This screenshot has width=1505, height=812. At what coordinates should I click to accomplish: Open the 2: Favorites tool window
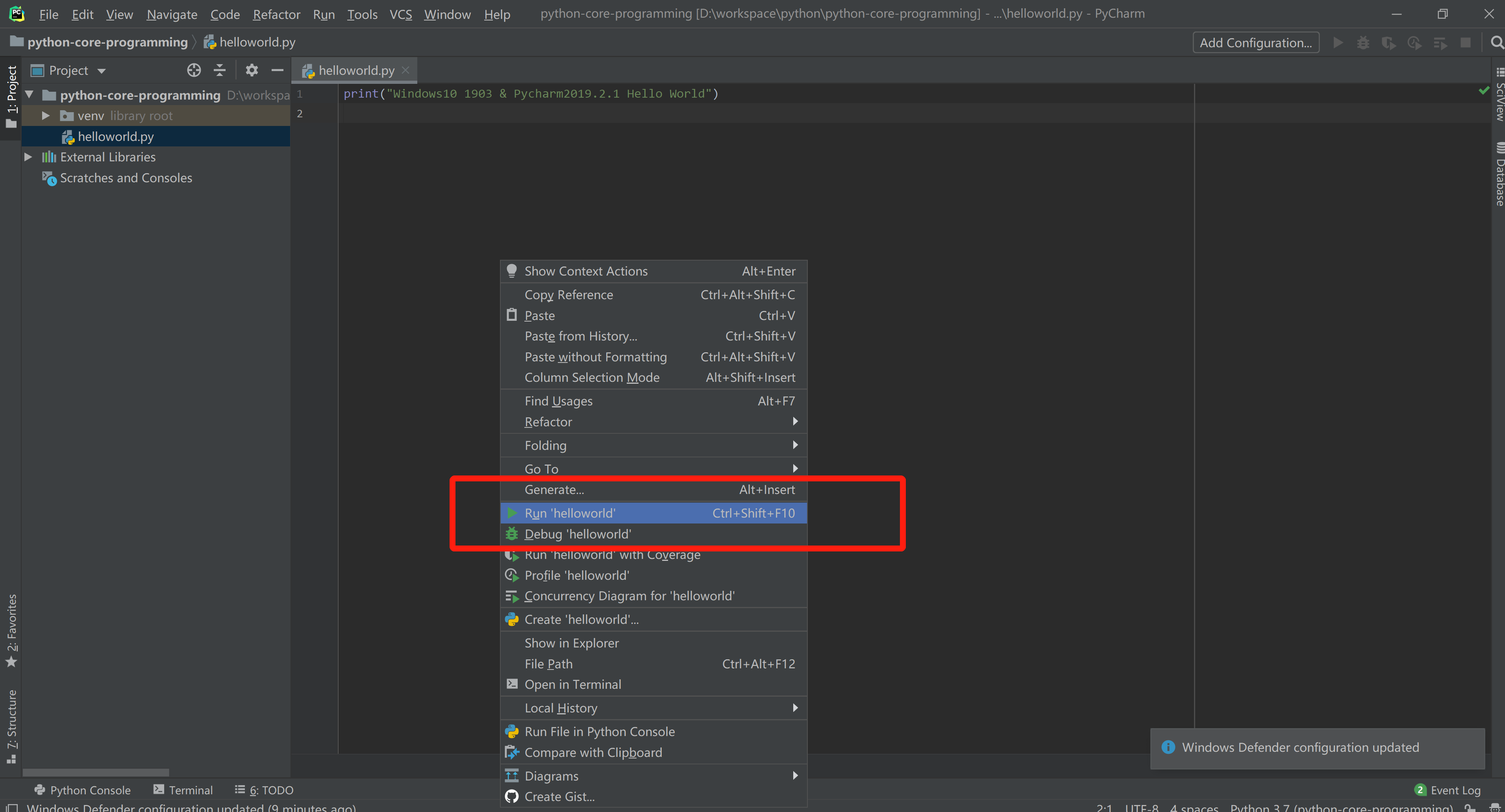(11, 631)
